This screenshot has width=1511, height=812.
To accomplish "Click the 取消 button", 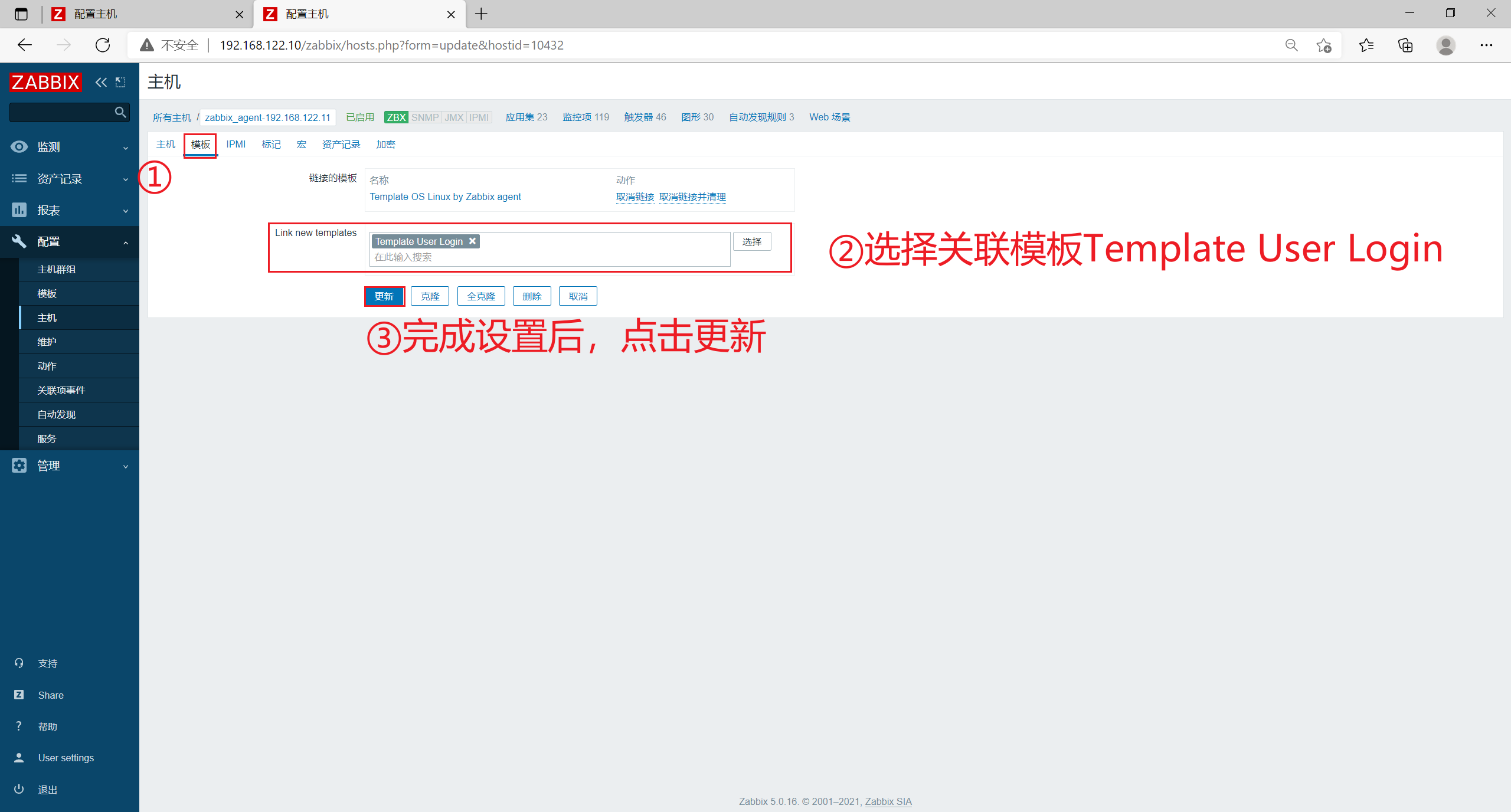I will [x=578, y=296].
